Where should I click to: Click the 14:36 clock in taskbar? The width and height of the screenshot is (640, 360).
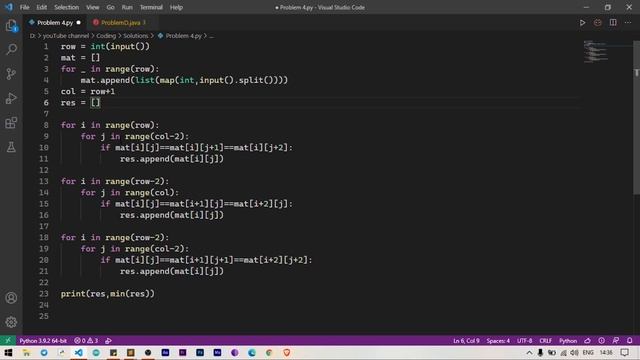[606, 353]
